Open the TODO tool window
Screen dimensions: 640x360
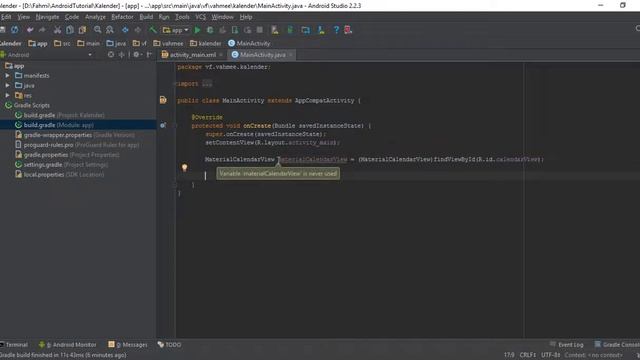click(x=169, y=345)
